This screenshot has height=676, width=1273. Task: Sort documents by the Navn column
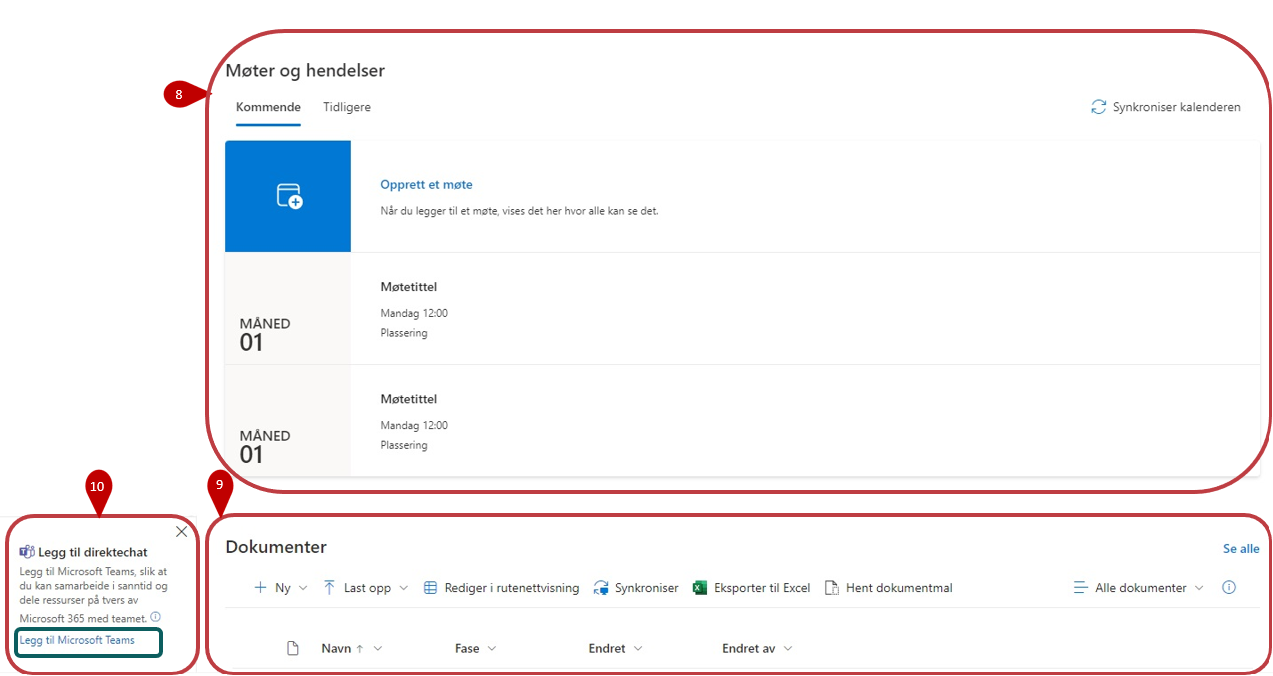(x=337, y=649)
